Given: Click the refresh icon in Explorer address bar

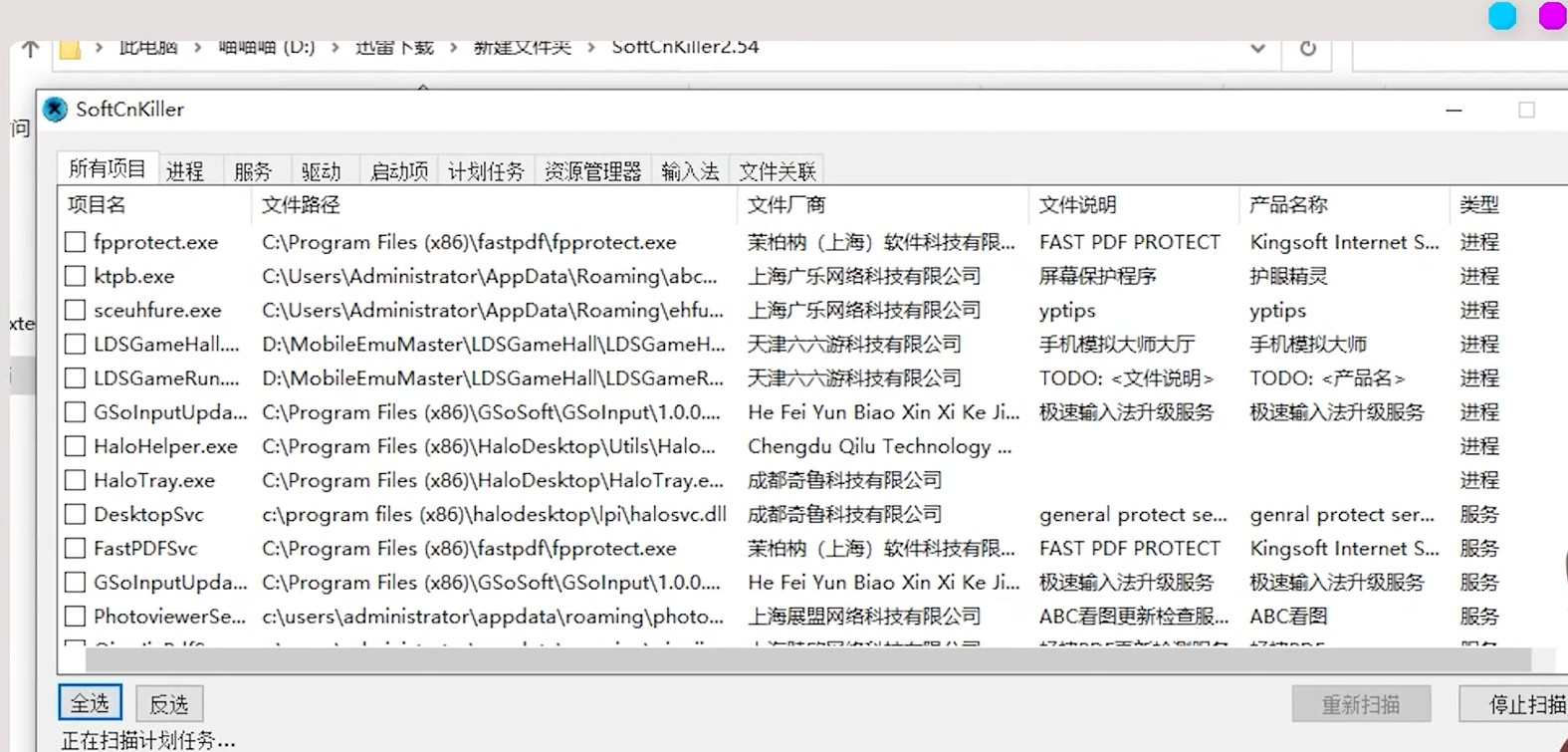Looking at the screenshot, I should coord(1308,49).
